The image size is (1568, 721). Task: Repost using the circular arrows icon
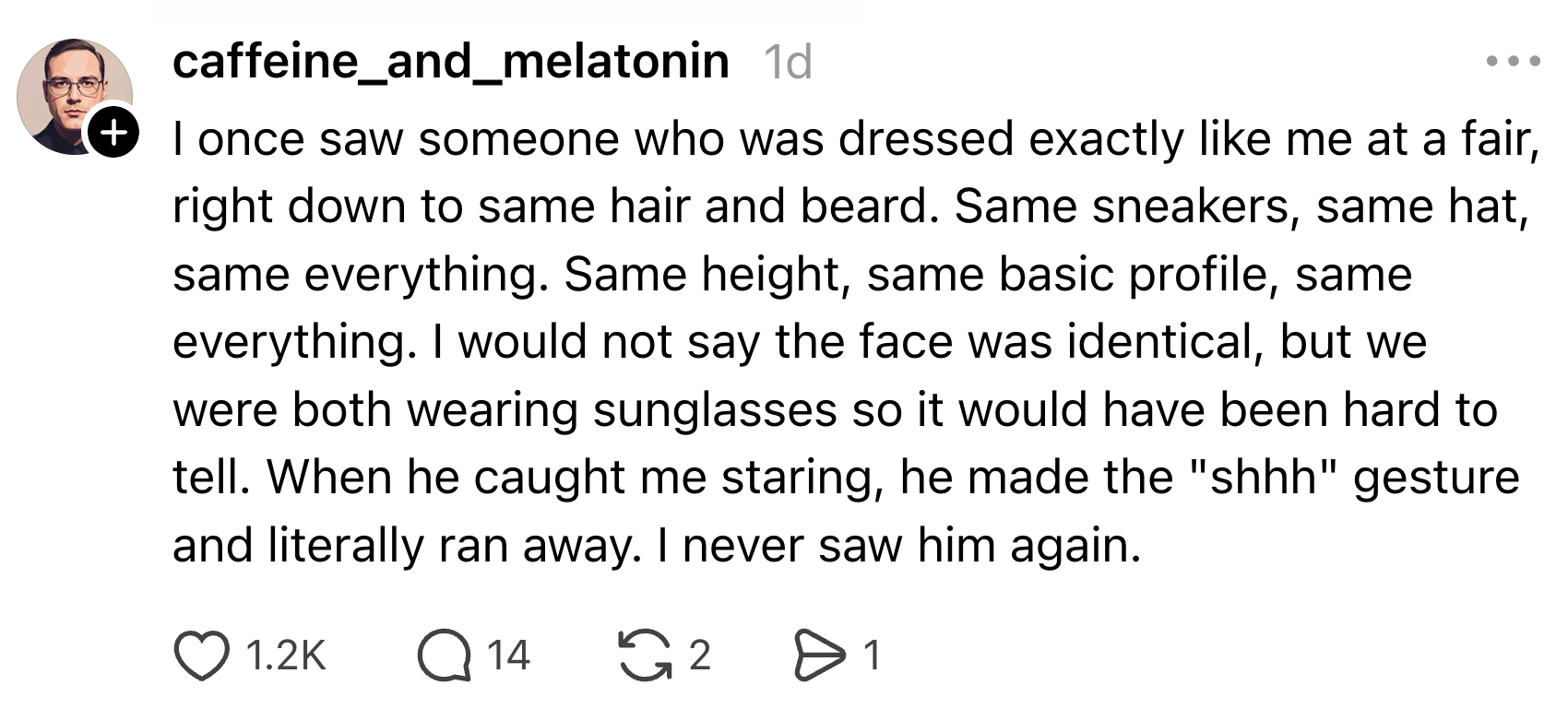[645, 656]
